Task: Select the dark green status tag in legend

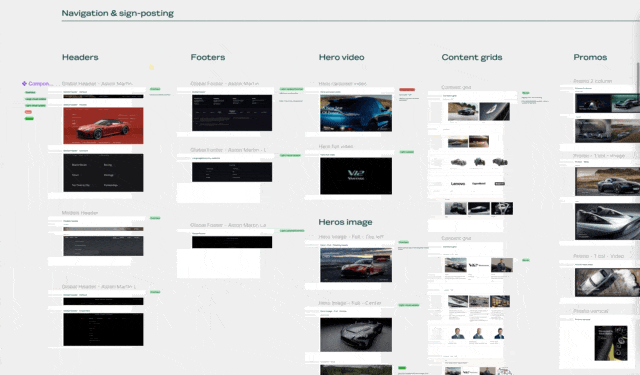Action: click(x=29, y=118)
